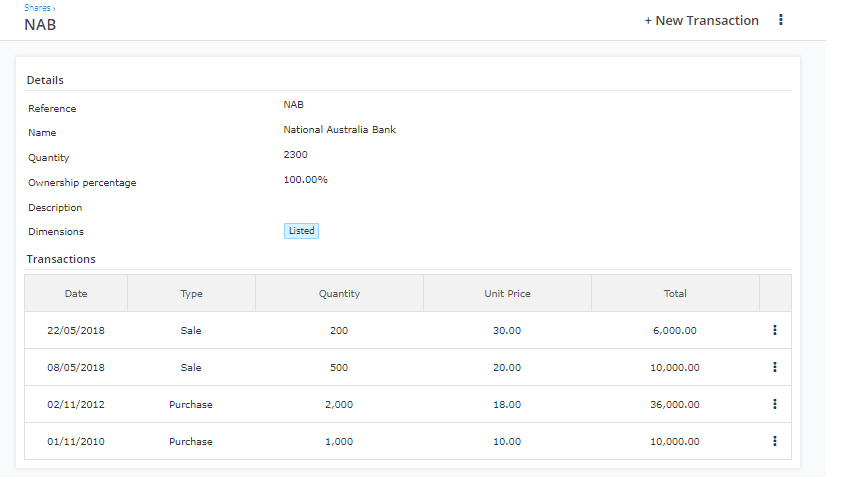Click the Description label
The width and height of the screenshot is (843, 485).
55,208
